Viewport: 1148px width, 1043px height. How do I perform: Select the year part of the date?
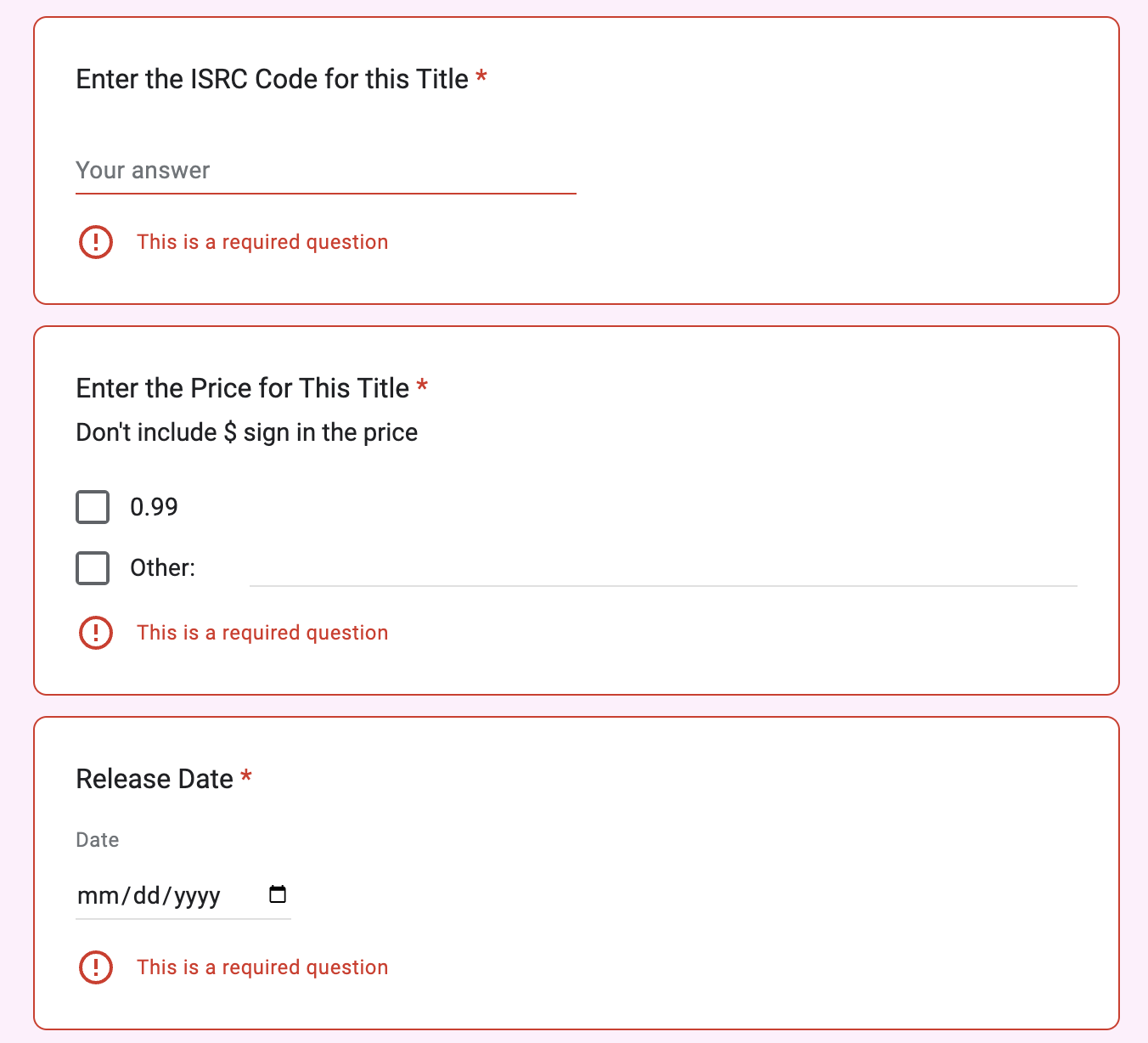tap(197, 895)
